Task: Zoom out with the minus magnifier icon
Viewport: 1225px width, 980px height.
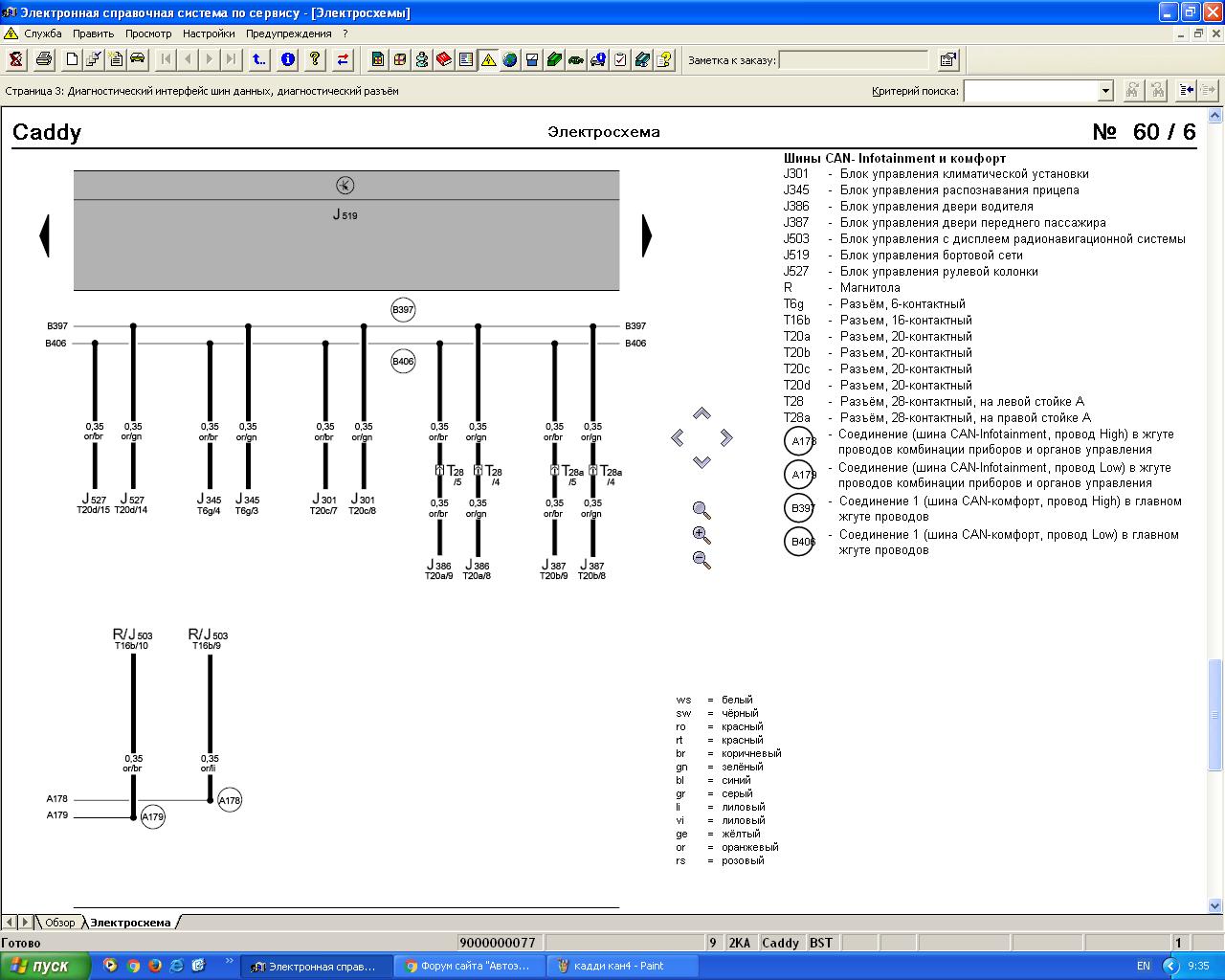Action: click(x=702, y=560)
